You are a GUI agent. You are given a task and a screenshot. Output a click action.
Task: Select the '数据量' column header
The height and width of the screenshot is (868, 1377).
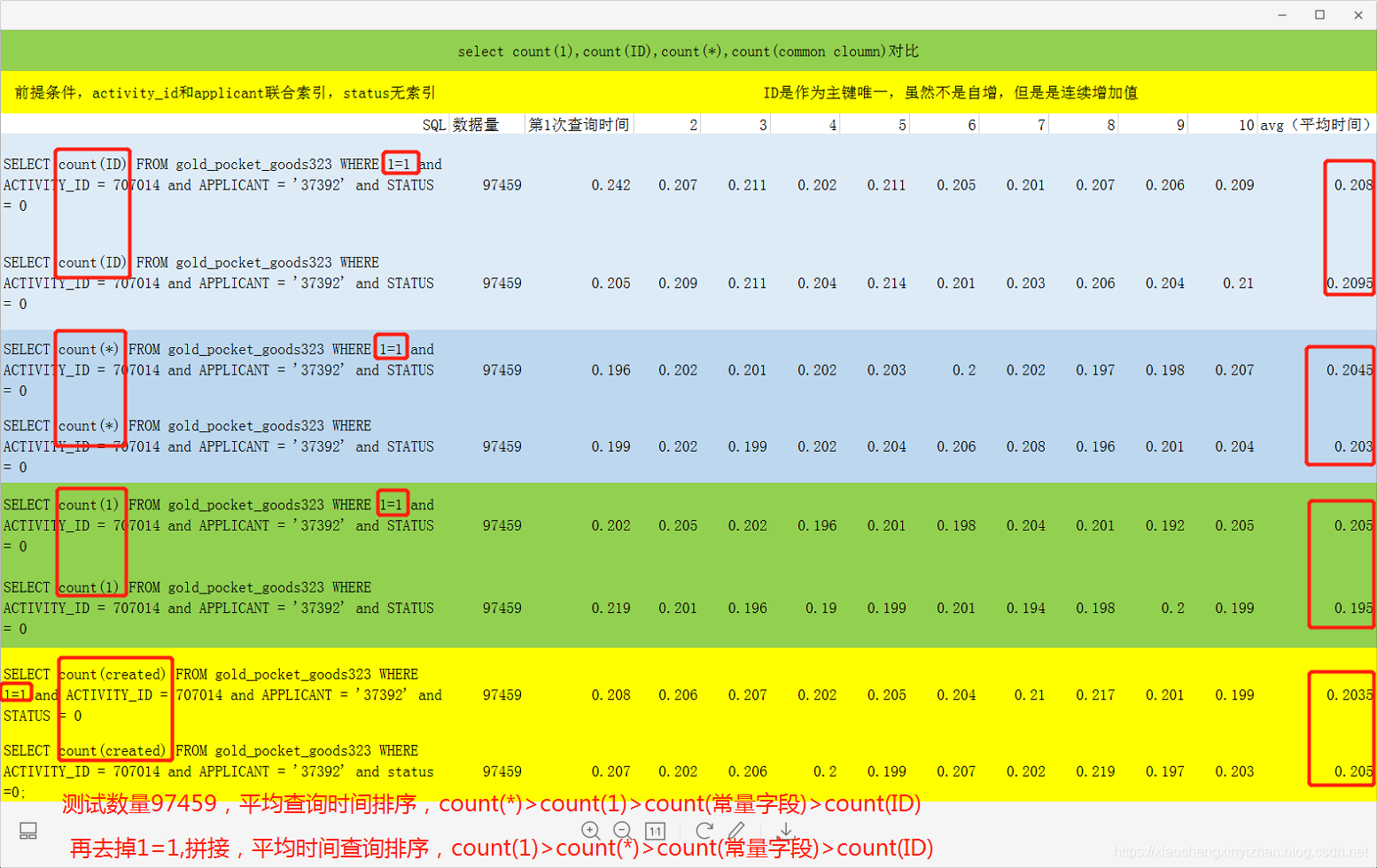476,125
